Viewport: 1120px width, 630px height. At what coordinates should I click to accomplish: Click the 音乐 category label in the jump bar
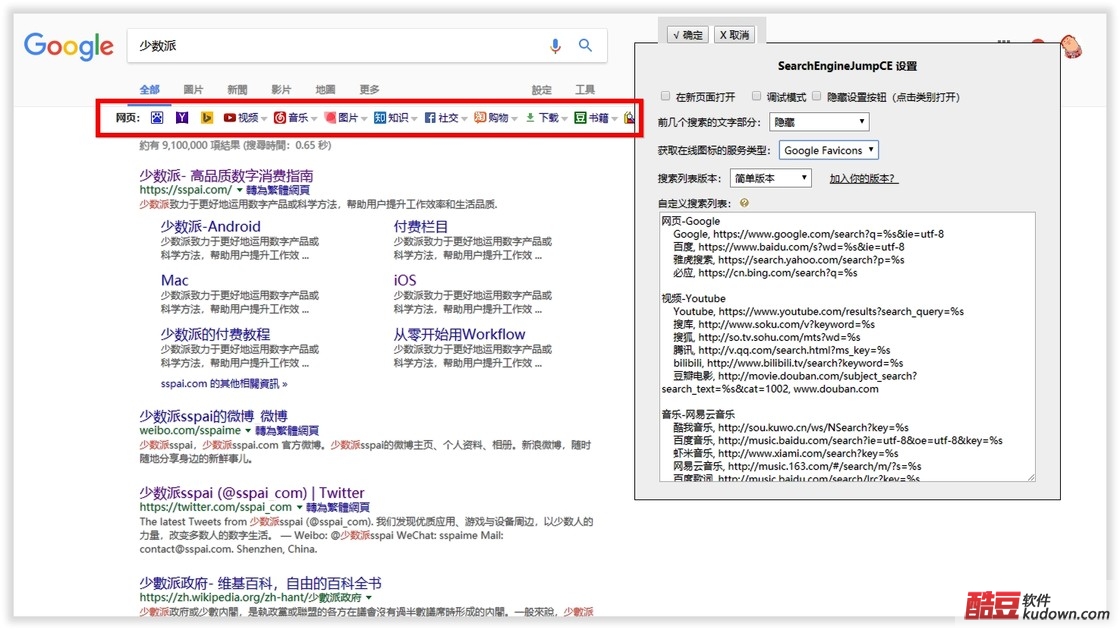[x=298, y=118]
